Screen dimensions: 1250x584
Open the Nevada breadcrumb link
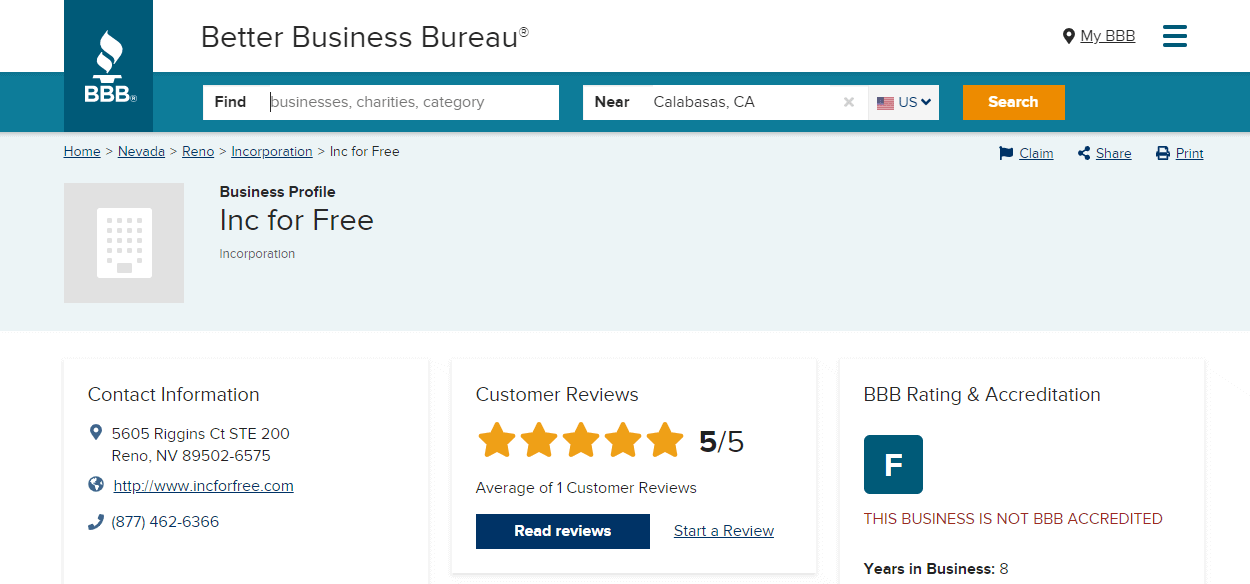tap(141, 152)
